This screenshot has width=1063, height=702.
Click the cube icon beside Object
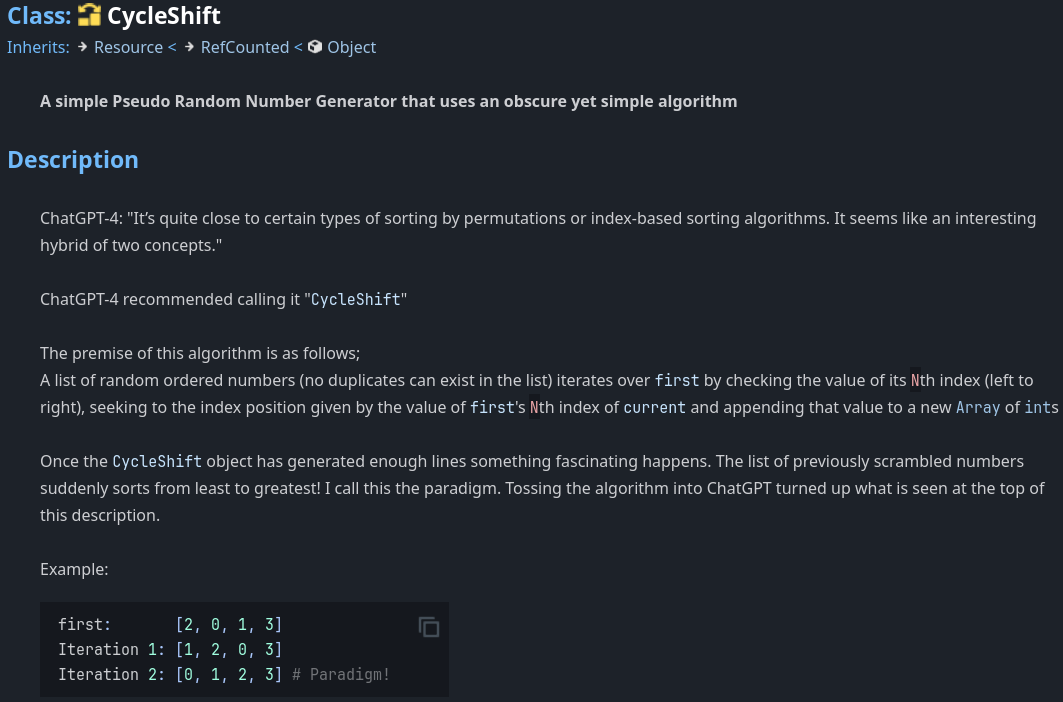click(x=315, y=47)
